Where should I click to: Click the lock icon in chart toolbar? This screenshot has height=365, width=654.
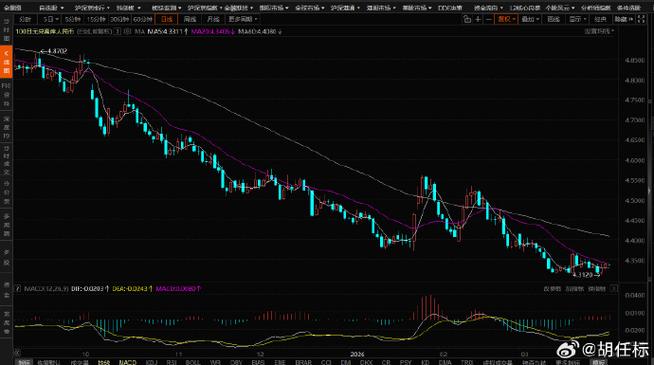coord(467,19)
